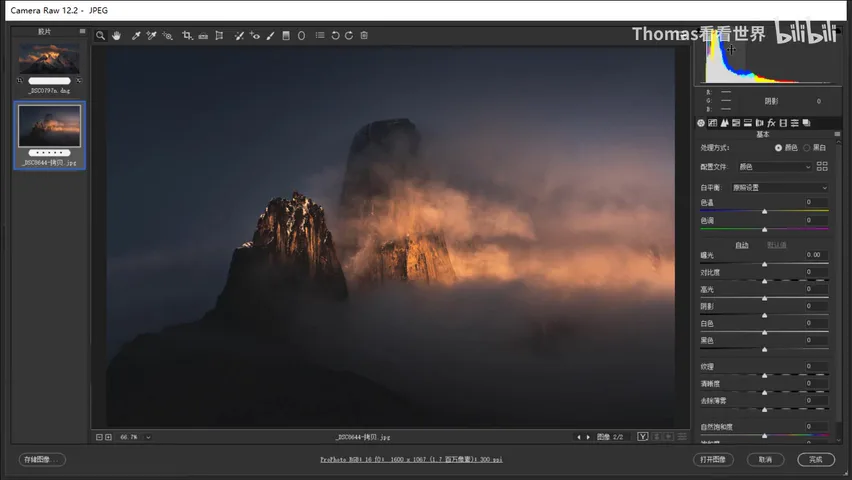852x480 pixels.
Task: Open the filmstrip panel menu icon
Action: tap(83, 32)
